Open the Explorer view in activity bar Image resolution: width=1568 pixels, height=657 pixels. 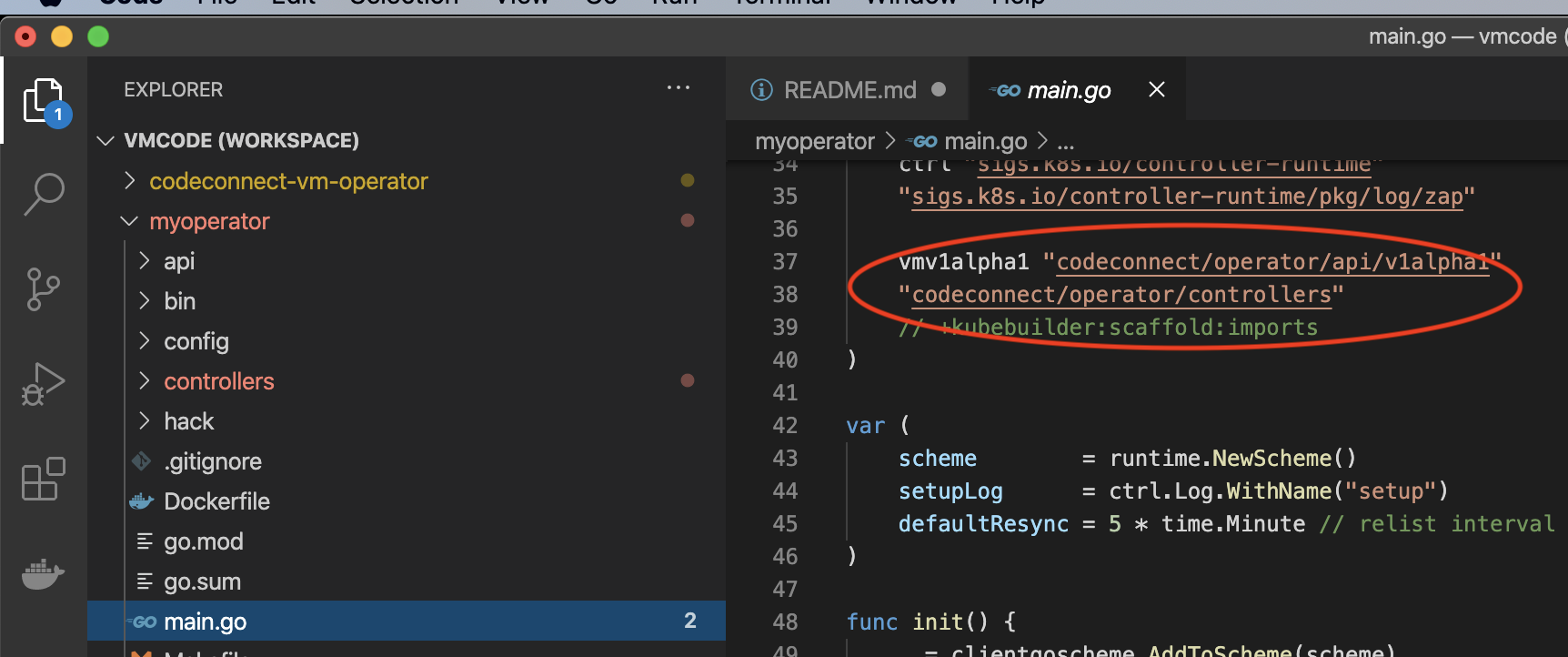[x=44, y=101]
